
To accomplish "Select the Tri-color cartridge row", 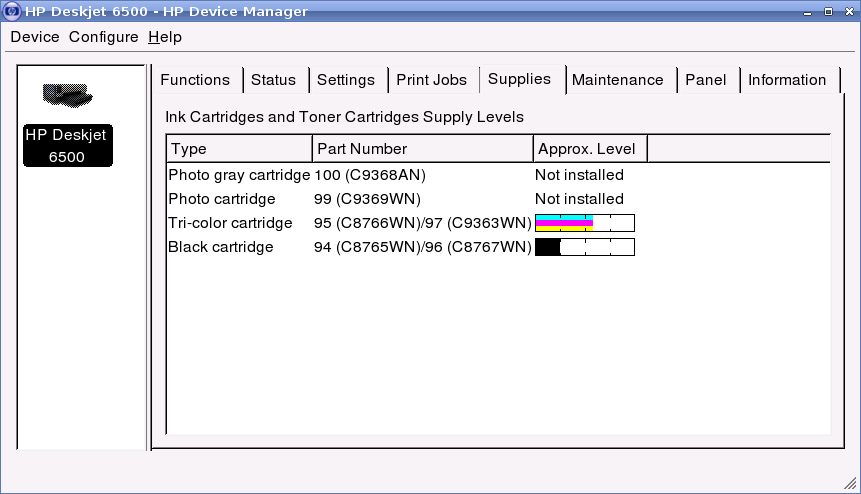I will 499,223.
